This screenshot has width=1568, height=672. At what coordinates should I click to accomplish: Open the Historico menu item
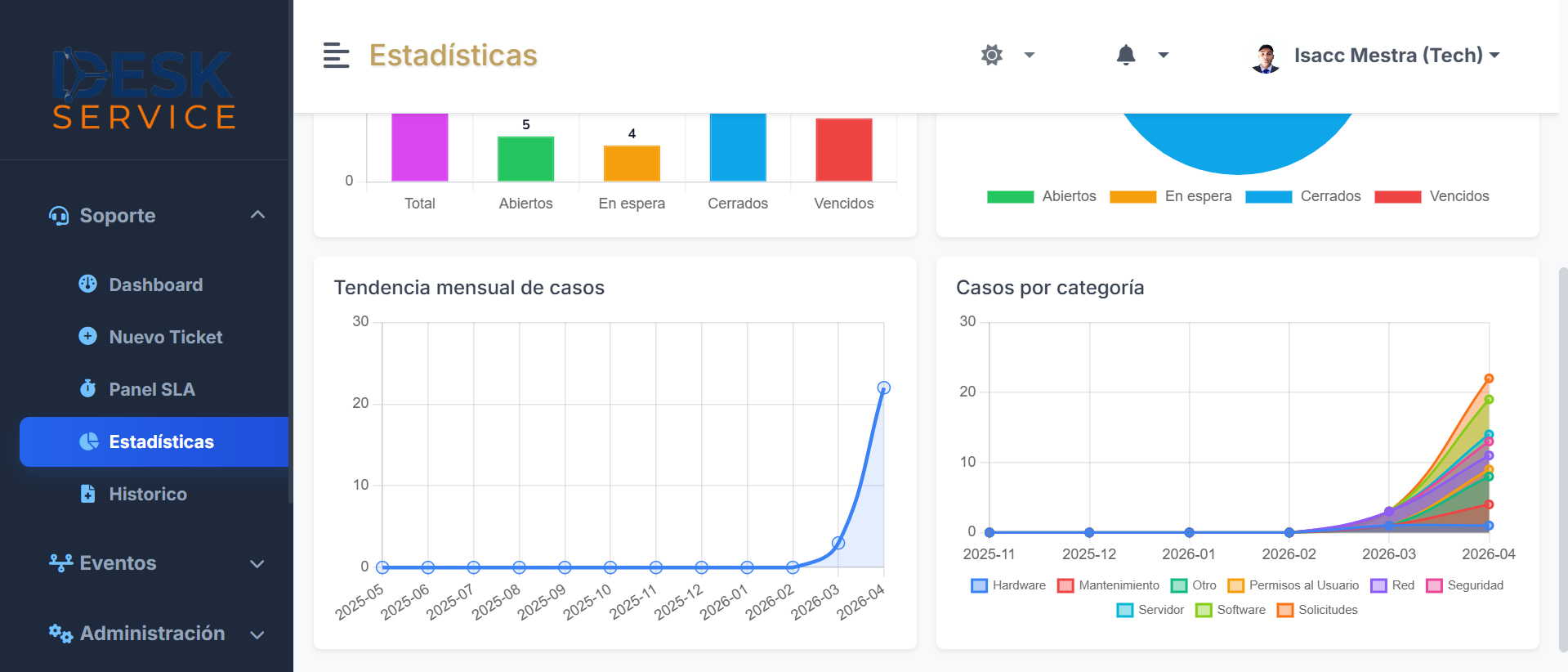tap(154, 494)
